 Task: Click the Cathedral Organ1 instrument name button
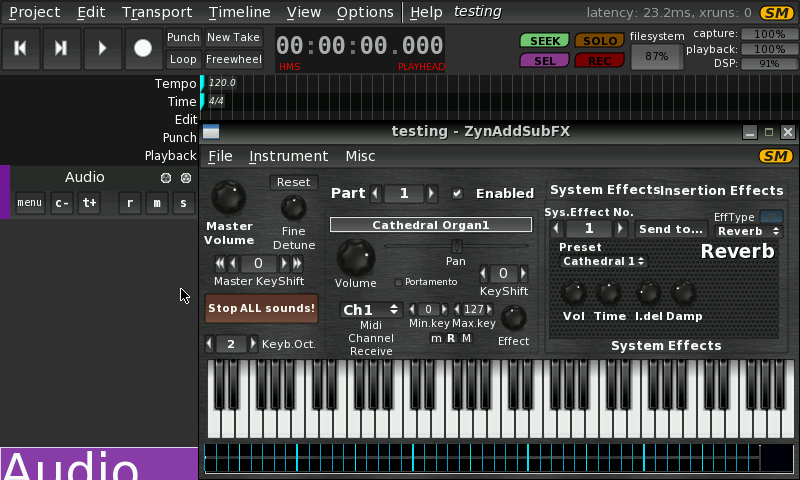[431, 225]
